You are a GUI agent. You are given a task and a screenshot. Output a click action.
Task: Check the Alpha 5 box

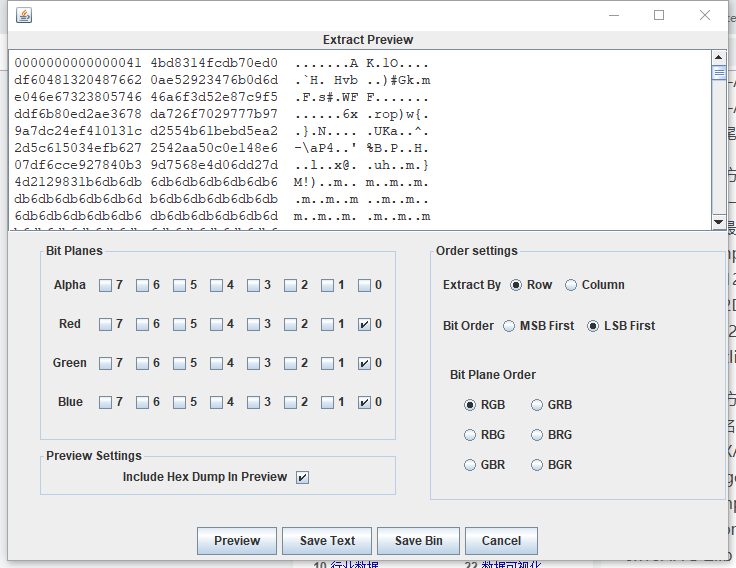(179, 285)
